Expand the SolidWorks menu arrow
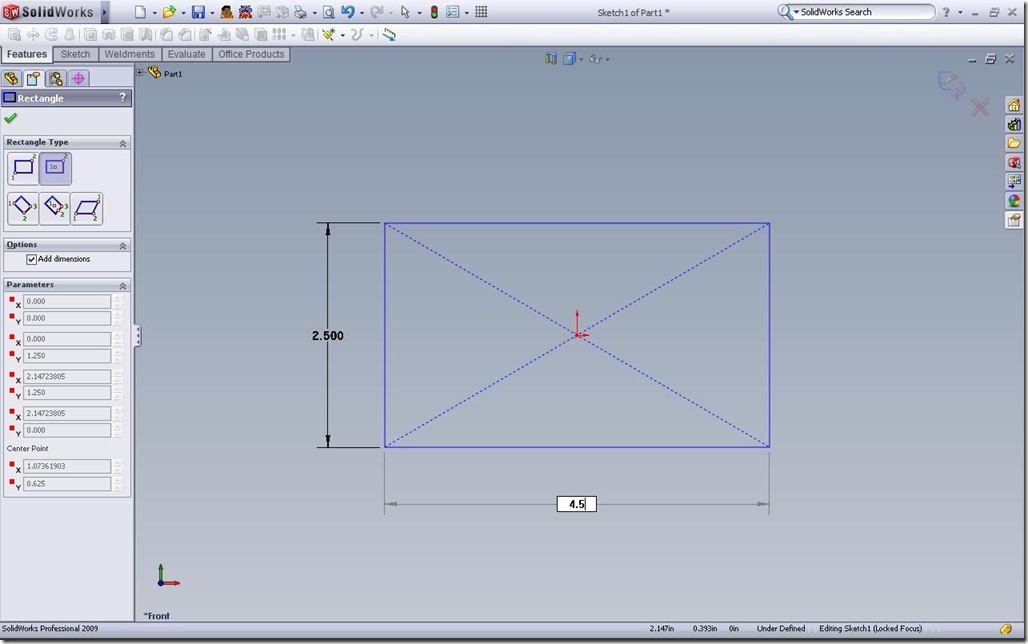 pyautogui.click(x=104, y=12)
